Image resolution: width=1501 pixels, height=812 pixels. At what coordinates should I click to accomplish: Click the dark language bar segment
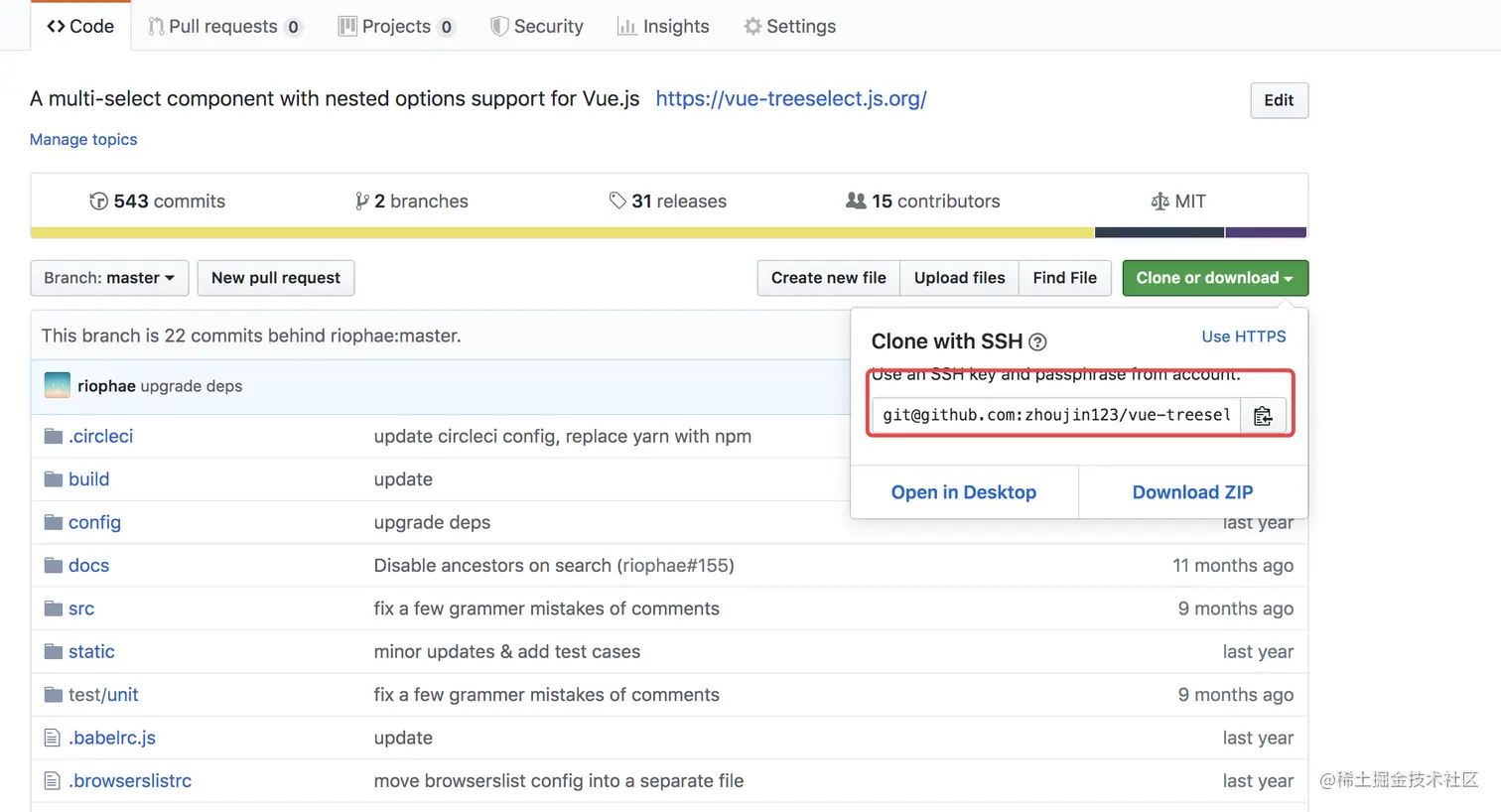pos(1160,232)
